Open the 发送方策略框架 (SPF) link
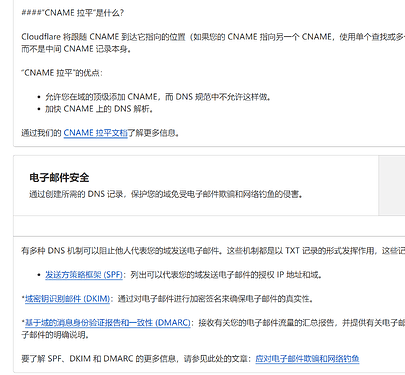Image resolution: width=405 pixels, height=375 pixels. click(x=84, y=275)
